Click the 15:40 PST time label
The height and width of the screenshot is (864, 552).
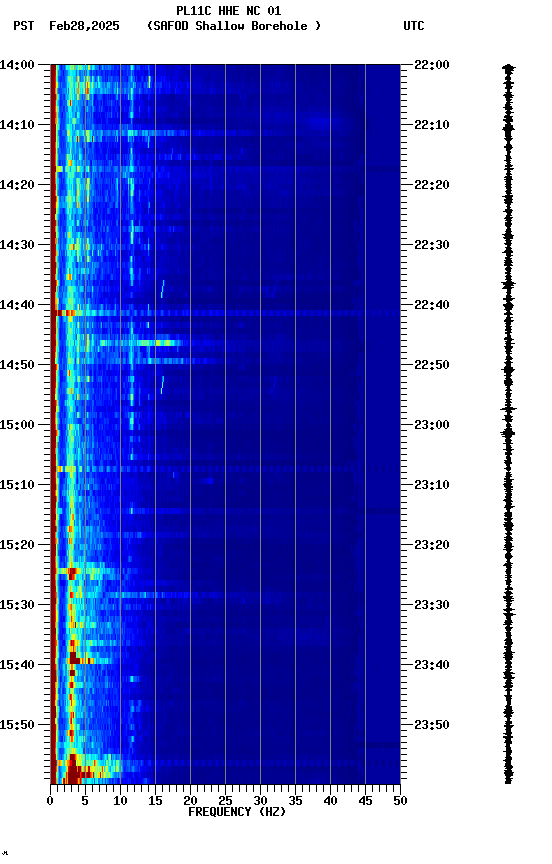point(17,665)
